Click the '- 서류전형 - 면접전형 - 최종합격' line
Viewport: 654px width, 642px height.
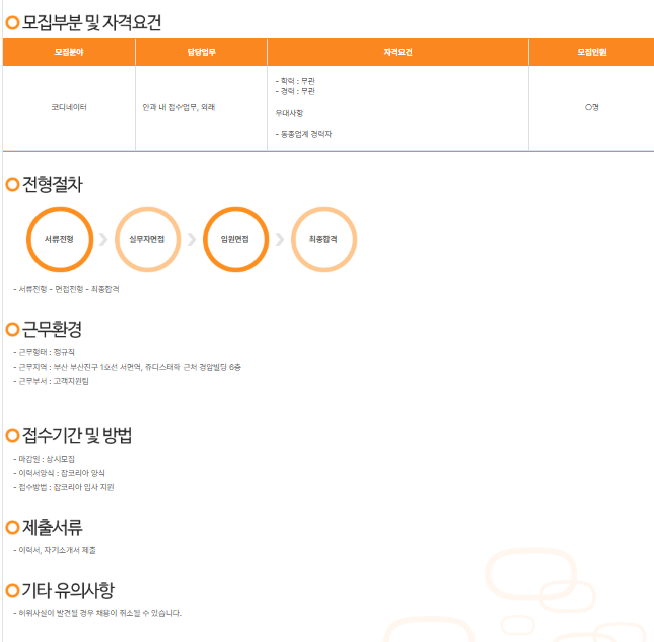[x=66, y=289]
